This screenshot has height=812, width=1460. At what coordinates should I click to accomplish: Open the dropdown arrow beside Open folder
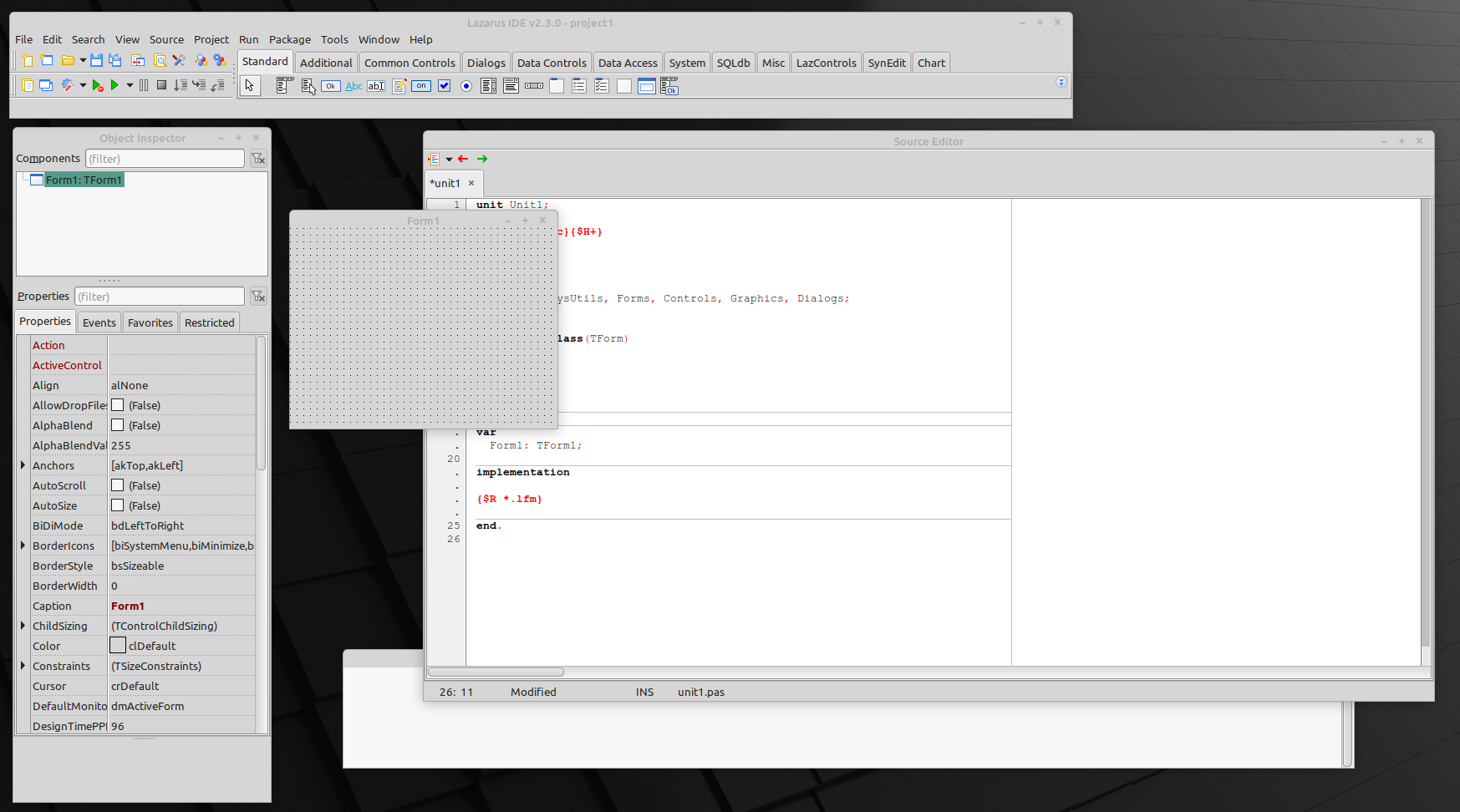(x=83, y=60)
